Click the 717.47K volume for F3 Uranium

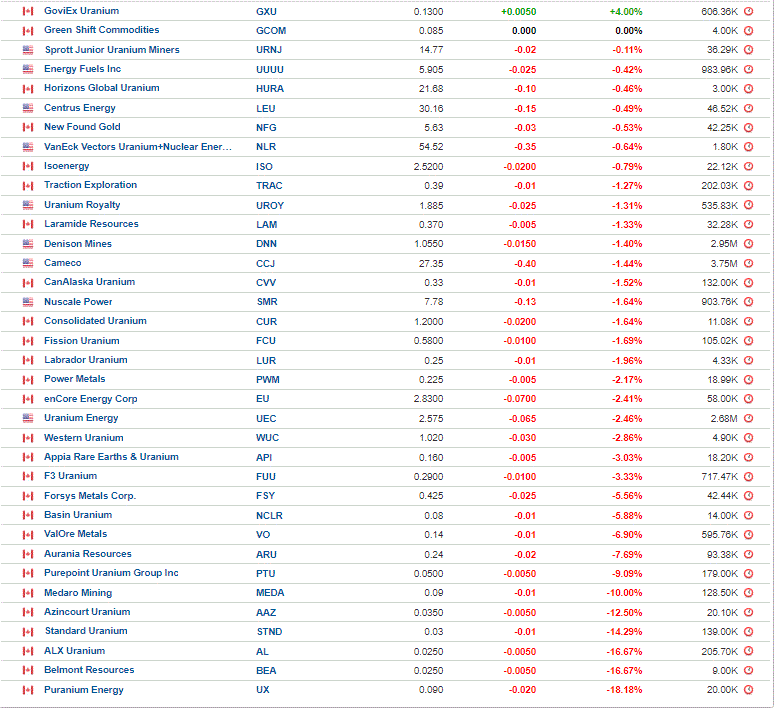[x=720, y=477]
